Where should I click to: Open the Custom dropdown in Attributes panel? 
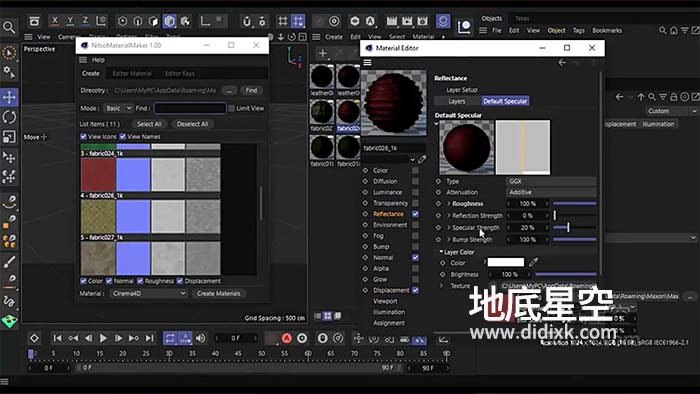point(671,111)
